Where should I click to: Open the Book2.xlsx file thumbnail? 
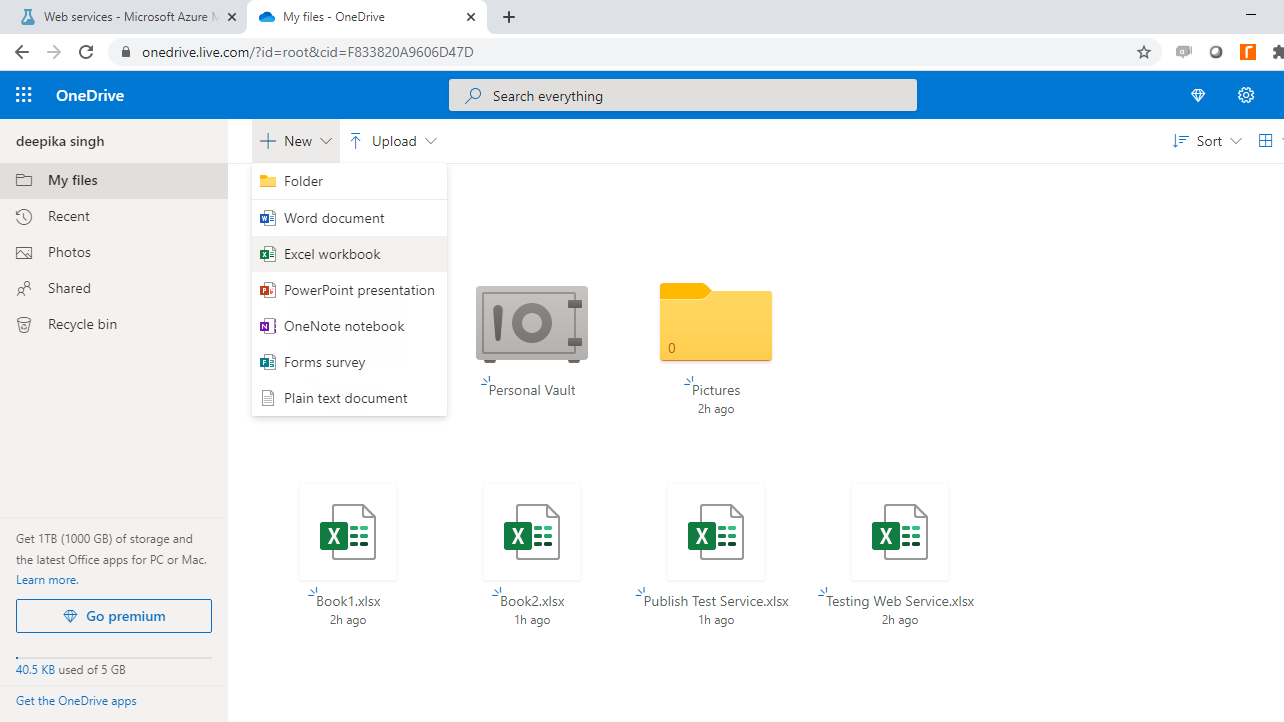coord(532,532)
